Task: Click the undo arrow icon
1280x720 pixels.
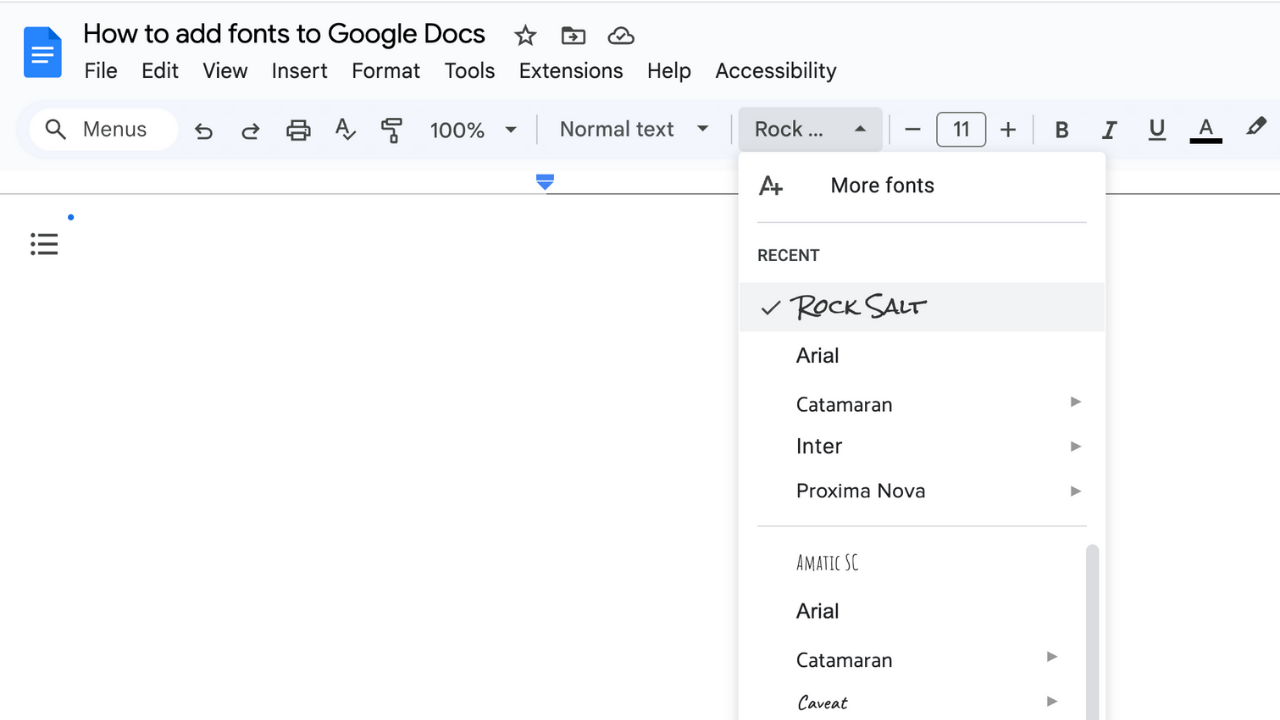Action: coord(204,130)
